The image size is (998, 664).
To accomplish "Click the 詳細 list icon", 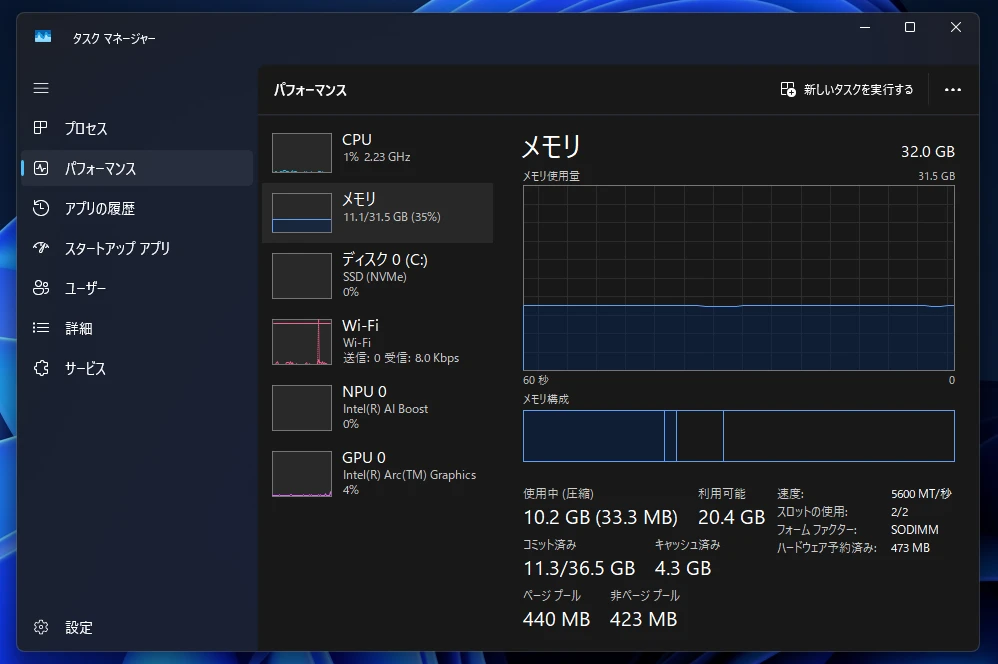I will (41, 328).
